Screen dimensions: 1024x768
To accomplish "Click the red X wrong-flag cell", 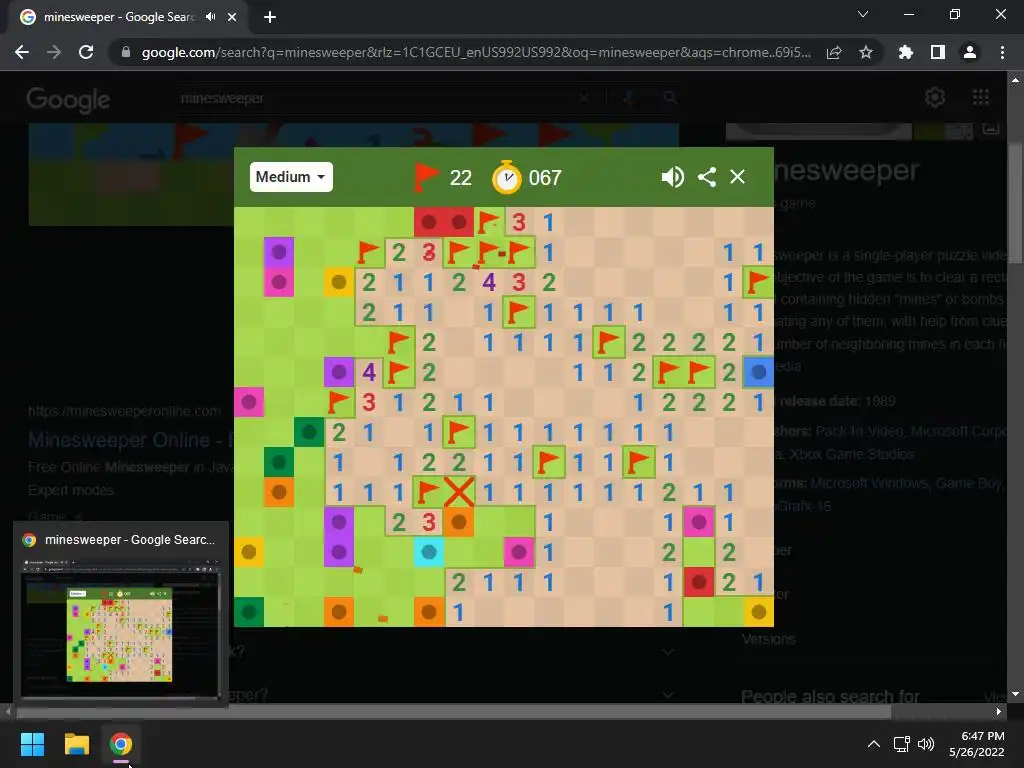I will (459, 492).
